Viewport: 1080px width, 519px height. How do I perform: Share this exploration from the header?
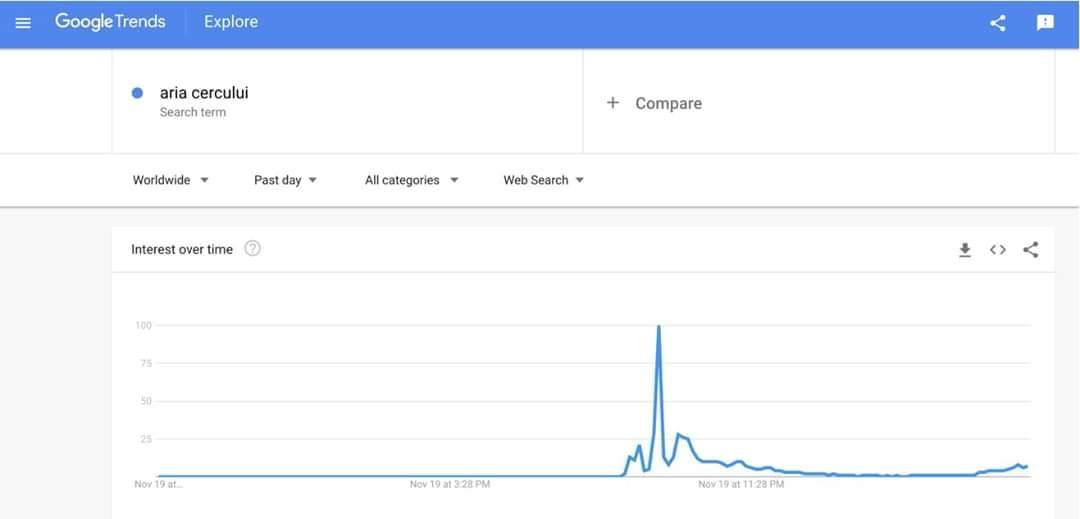pyautogui.click(x=997, y=23)
